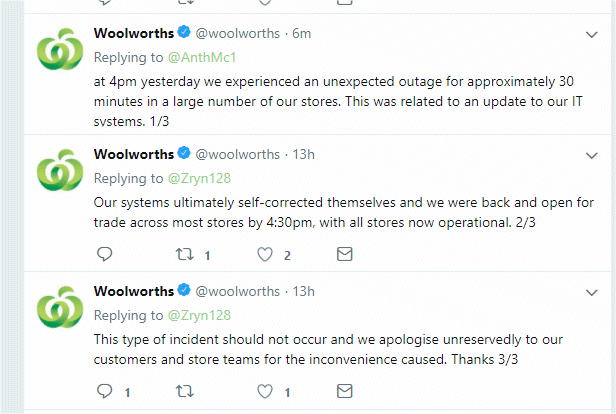This screenshot has width=616, height=414.
Task: Click the Woolworths name on the first tweet
Action: 132,34
